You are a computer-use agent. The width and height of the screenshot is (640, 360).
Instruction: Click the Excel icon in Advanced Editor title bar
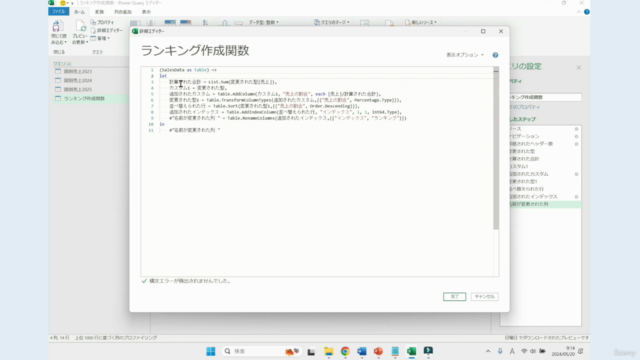point(135,31)
